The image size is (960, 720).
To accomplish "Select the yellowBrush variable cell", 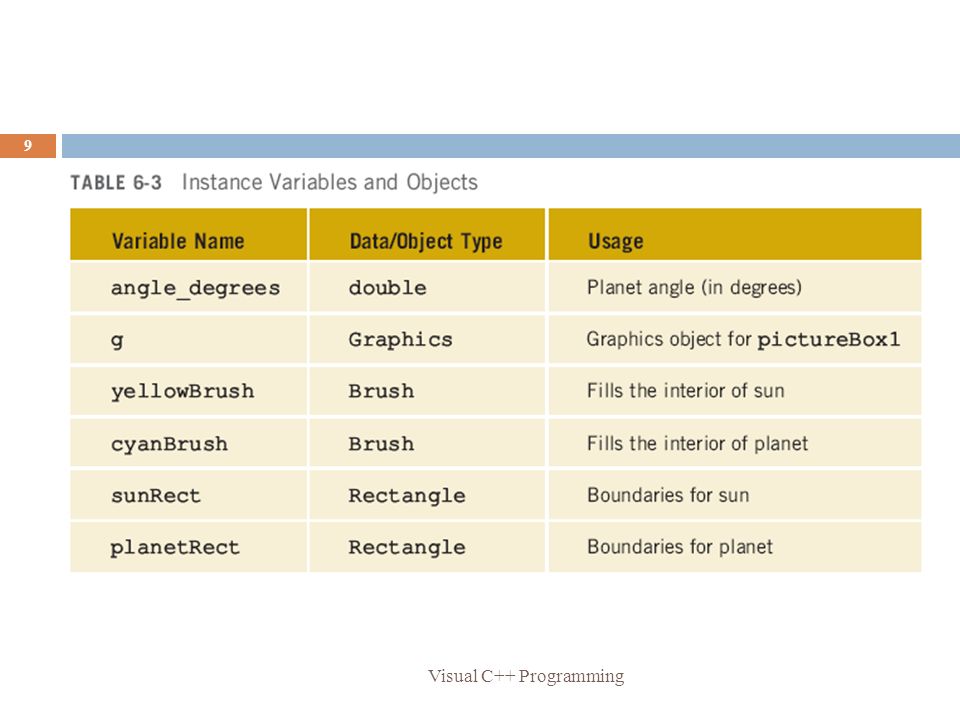I will (189, 391).
